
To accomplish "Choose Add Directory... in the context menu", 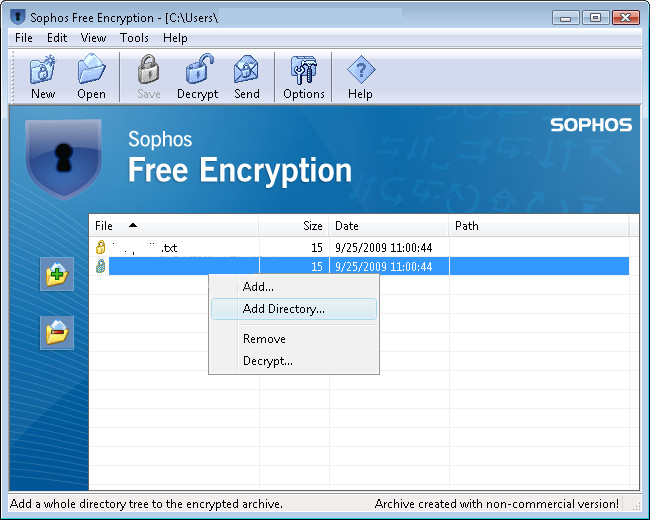I will 294,309.
